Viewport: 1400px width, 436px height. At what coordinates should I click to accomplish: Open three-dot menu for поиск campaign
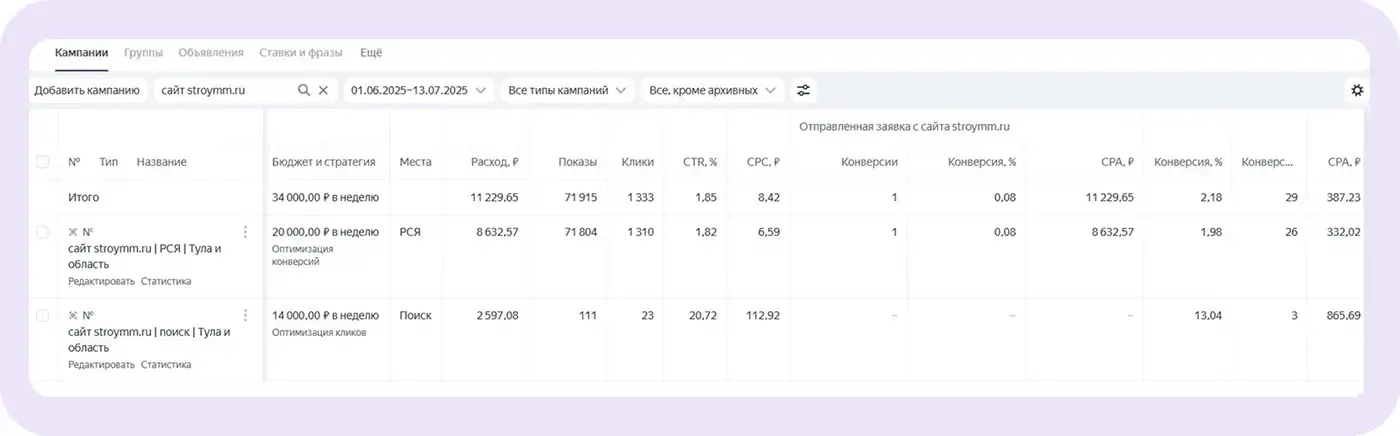(246, 315)
